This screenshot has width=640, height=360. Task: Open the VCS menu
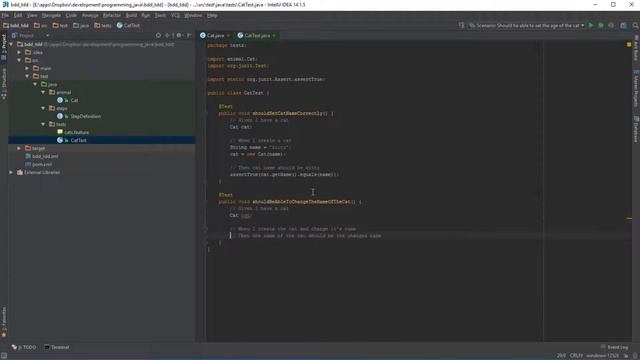[x=176, y=15]
